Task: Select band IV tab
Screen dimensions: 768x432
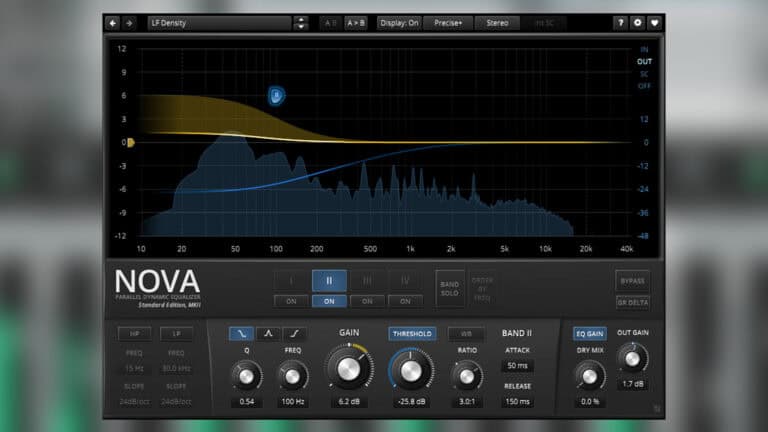Action: (x=405, y=281)
